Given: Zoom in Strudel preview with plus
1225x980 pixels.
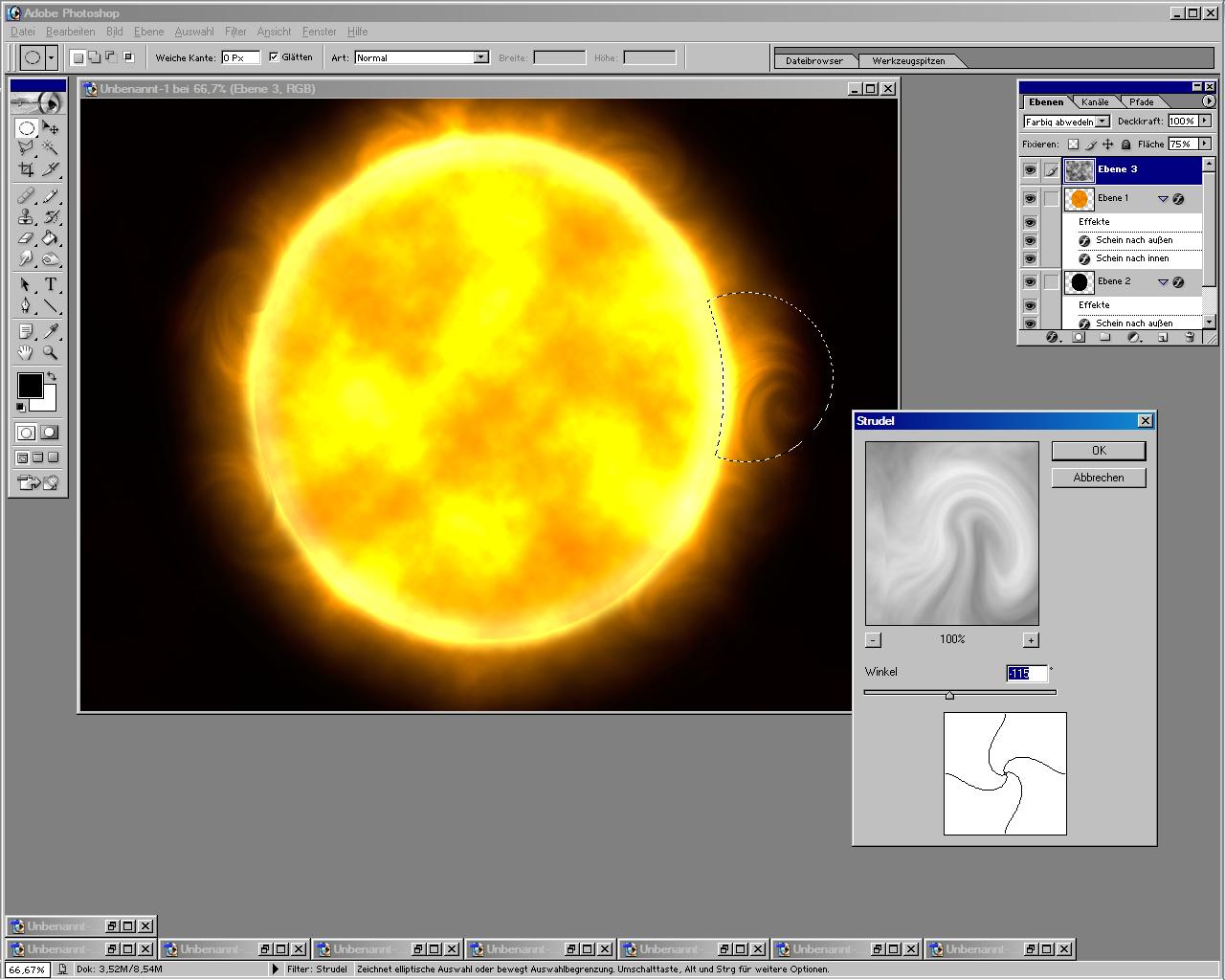Looking at the screenshot, I should 1031,640.
